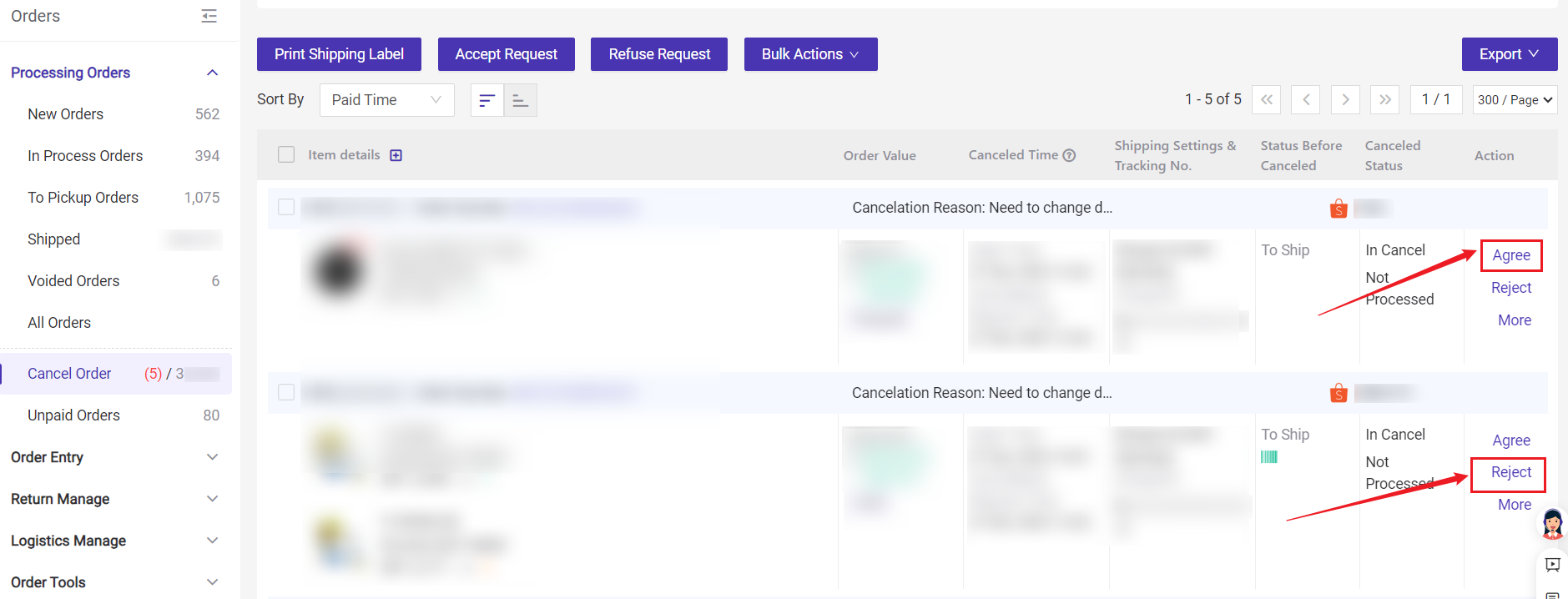This screenshot has height=599, width=1568.
Task: Open the Bulk Actions dropdown
Action: pos(810,54)
